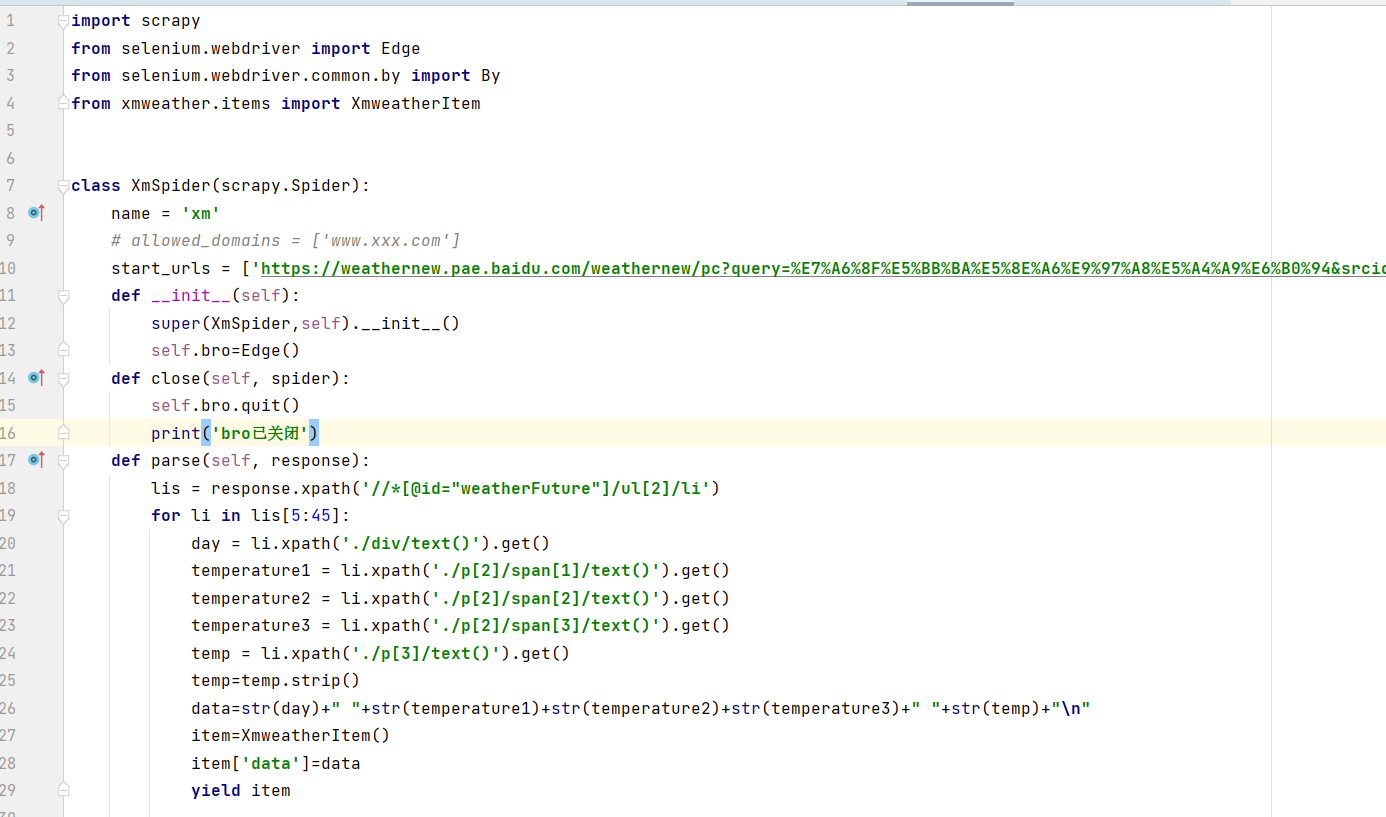This screenshot has height=817, width=1386.
Task: Click "item['data']=data" statement
Action: pos(276,763)
